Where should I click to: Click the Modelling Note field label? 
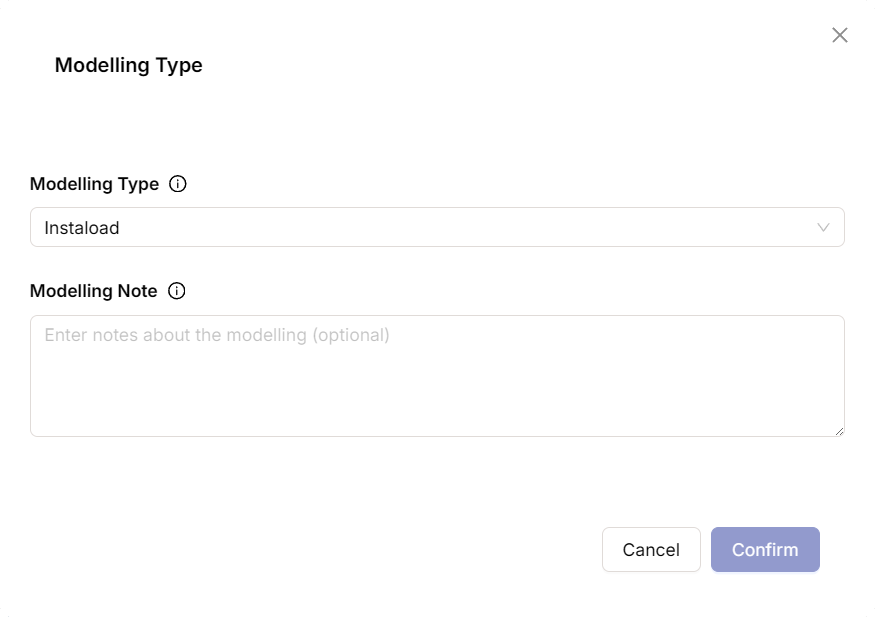coord(93,291)
